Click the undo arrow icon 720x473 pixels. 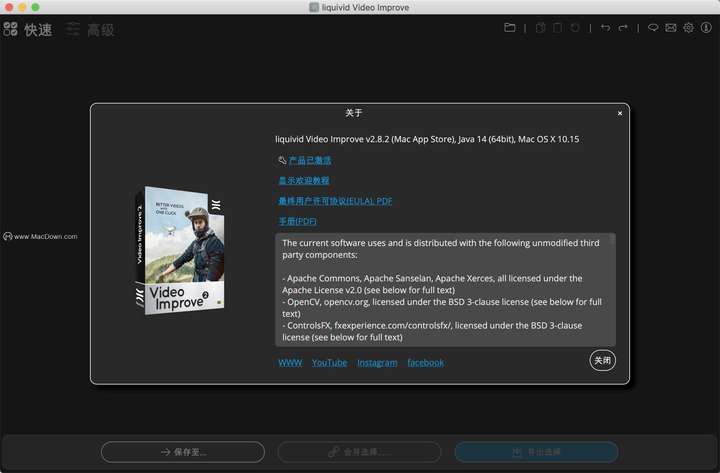click(606, 28)
